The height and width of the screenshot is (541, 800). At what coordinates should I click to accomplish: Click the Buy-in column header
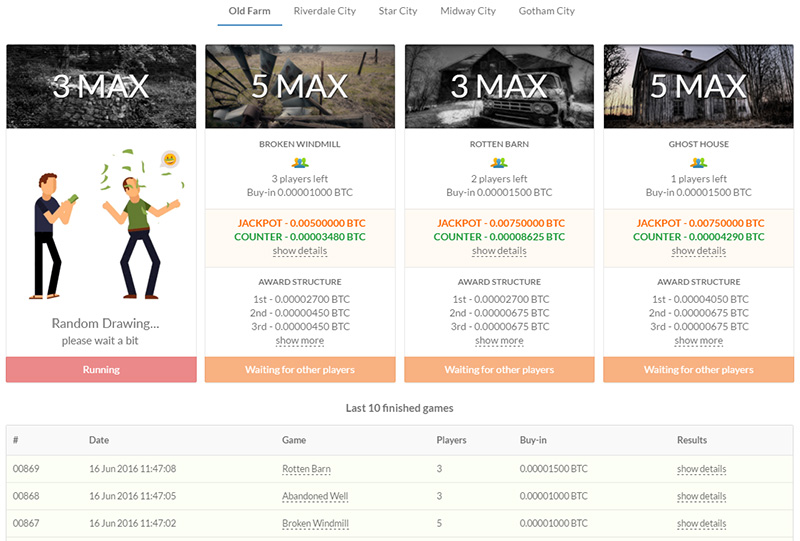pos(533,440)
